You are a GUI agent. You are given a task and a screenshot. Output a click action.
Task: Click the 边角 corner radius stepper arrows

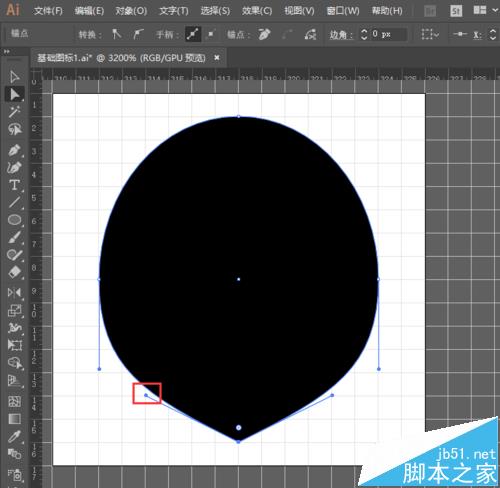tap(364, 34)
